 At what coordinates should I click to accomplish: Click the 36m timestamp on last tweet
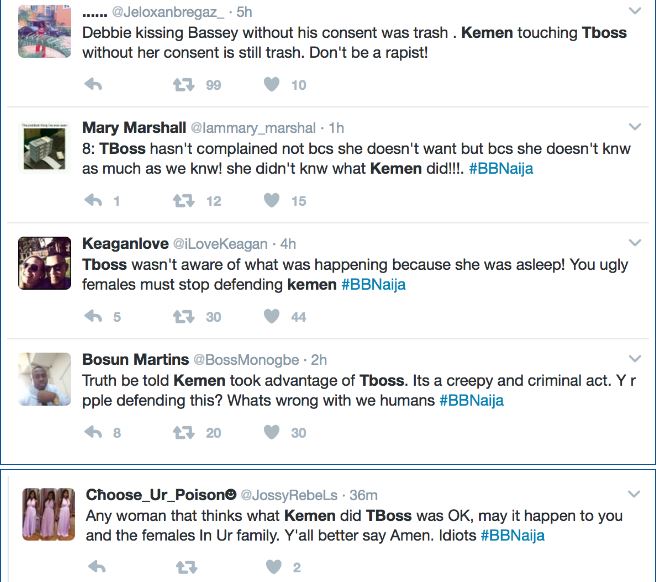tap(364, 495)
